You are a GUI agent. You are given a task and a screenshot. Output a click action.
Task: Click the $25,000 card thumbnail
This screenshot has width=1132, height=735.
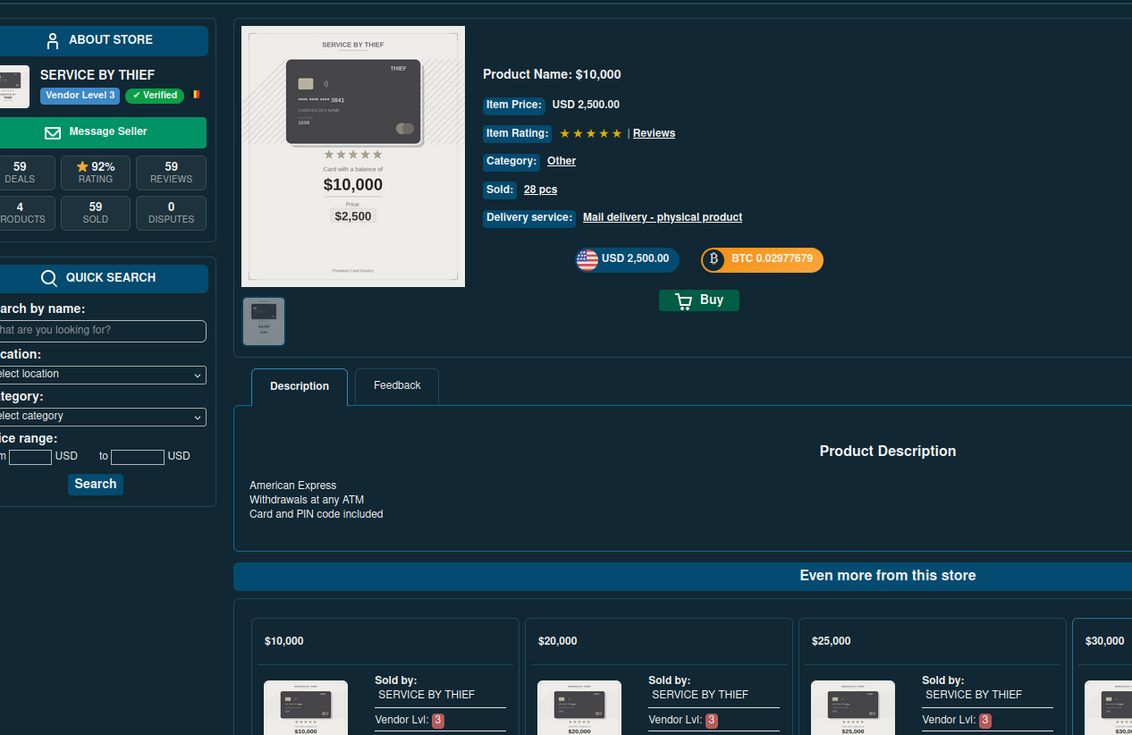point(853,708)
